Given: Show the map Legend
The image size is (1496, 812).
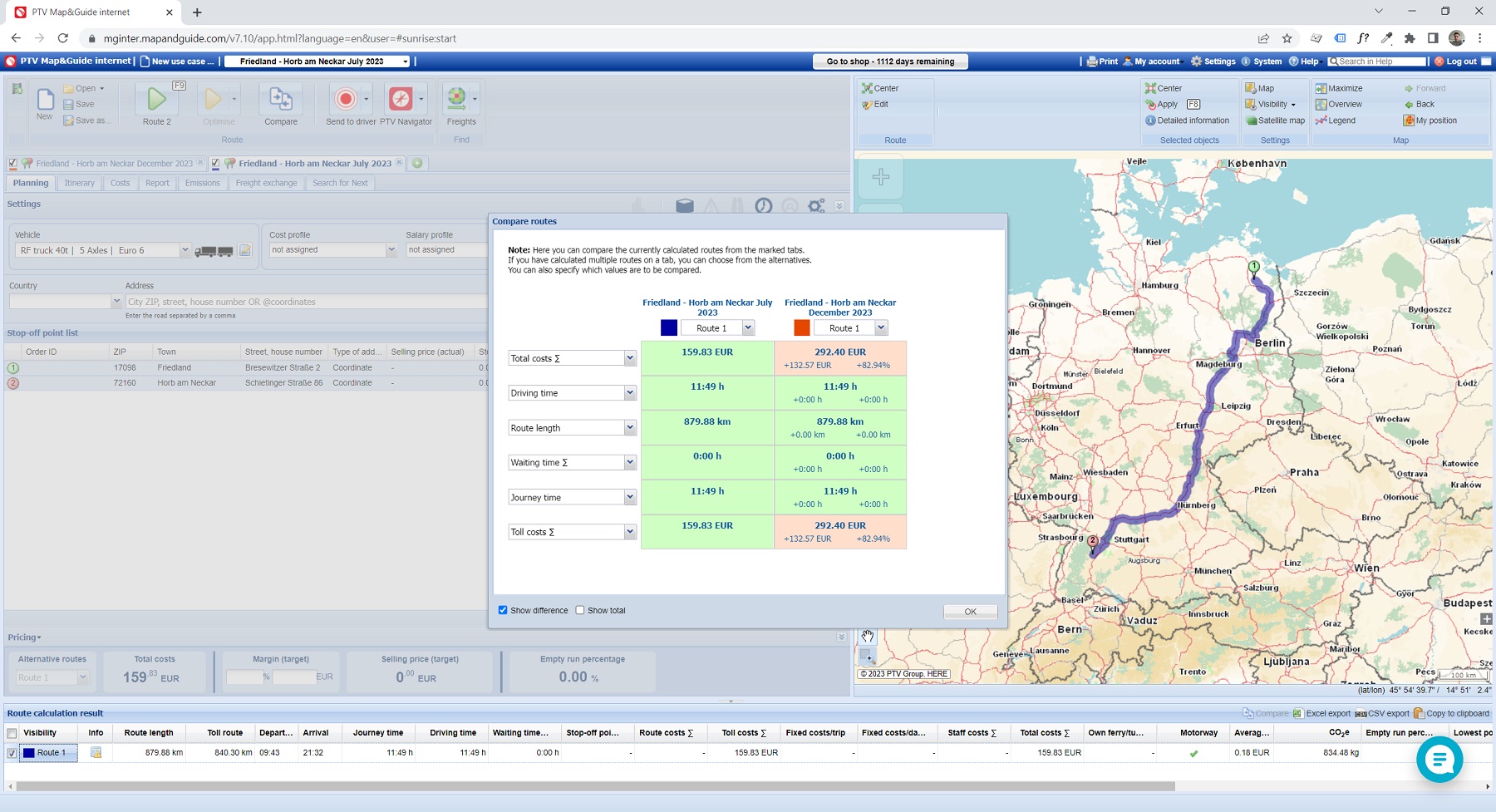Looking at the screenshot, I should coord(1336,121).
